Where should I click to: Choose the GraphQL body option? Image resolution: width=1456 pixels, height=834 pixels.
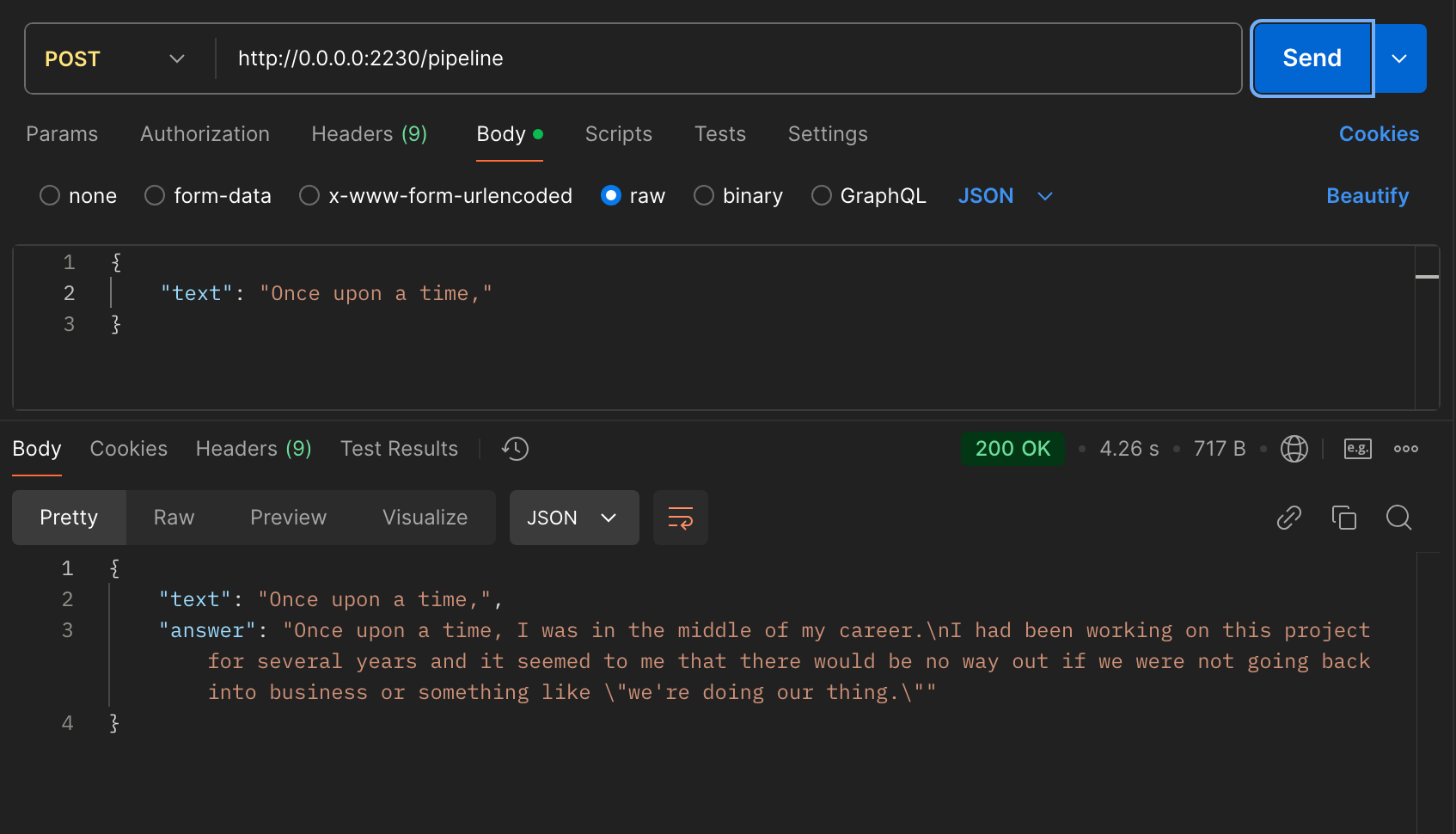click(x=822, y=196)
